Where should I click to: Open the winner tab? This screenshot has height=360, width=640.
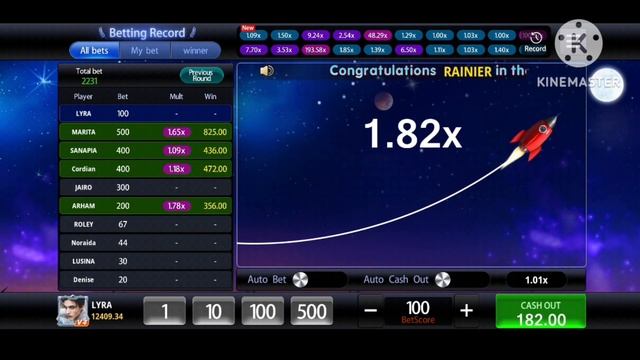[x=196, y=51]
